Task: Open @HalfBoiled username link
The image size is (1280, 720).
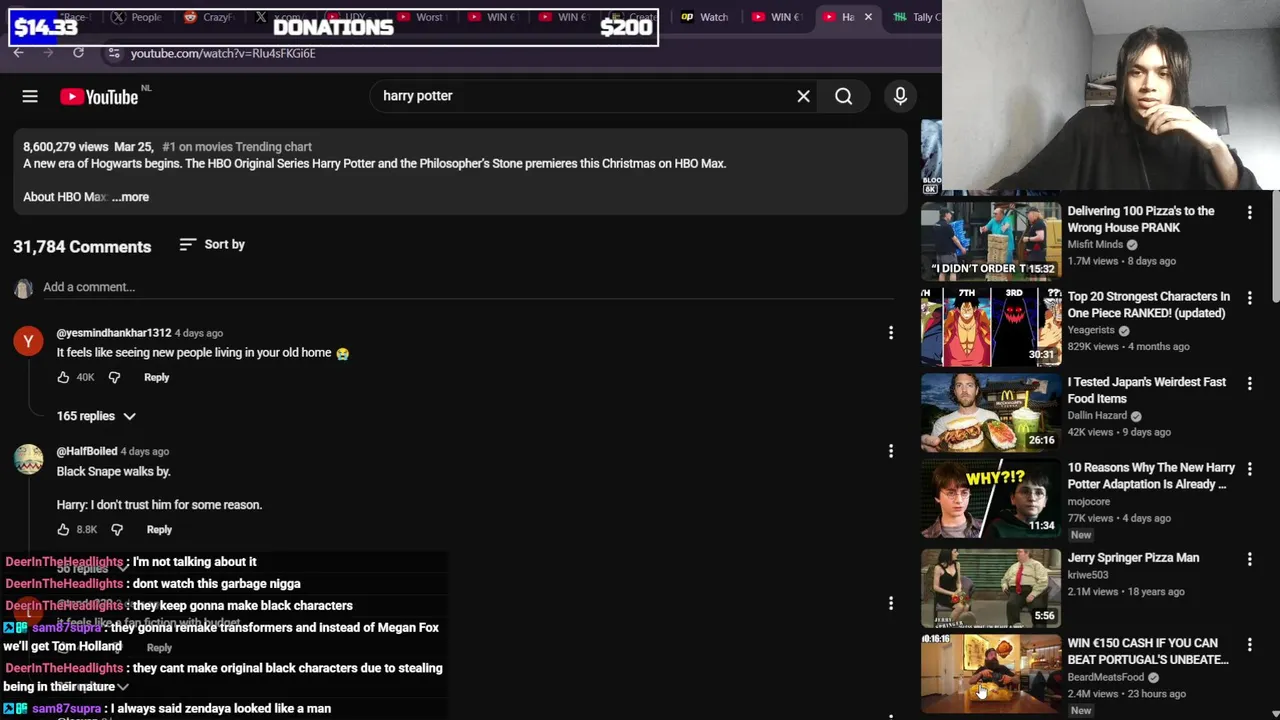Action: click(x=87, y=451)
